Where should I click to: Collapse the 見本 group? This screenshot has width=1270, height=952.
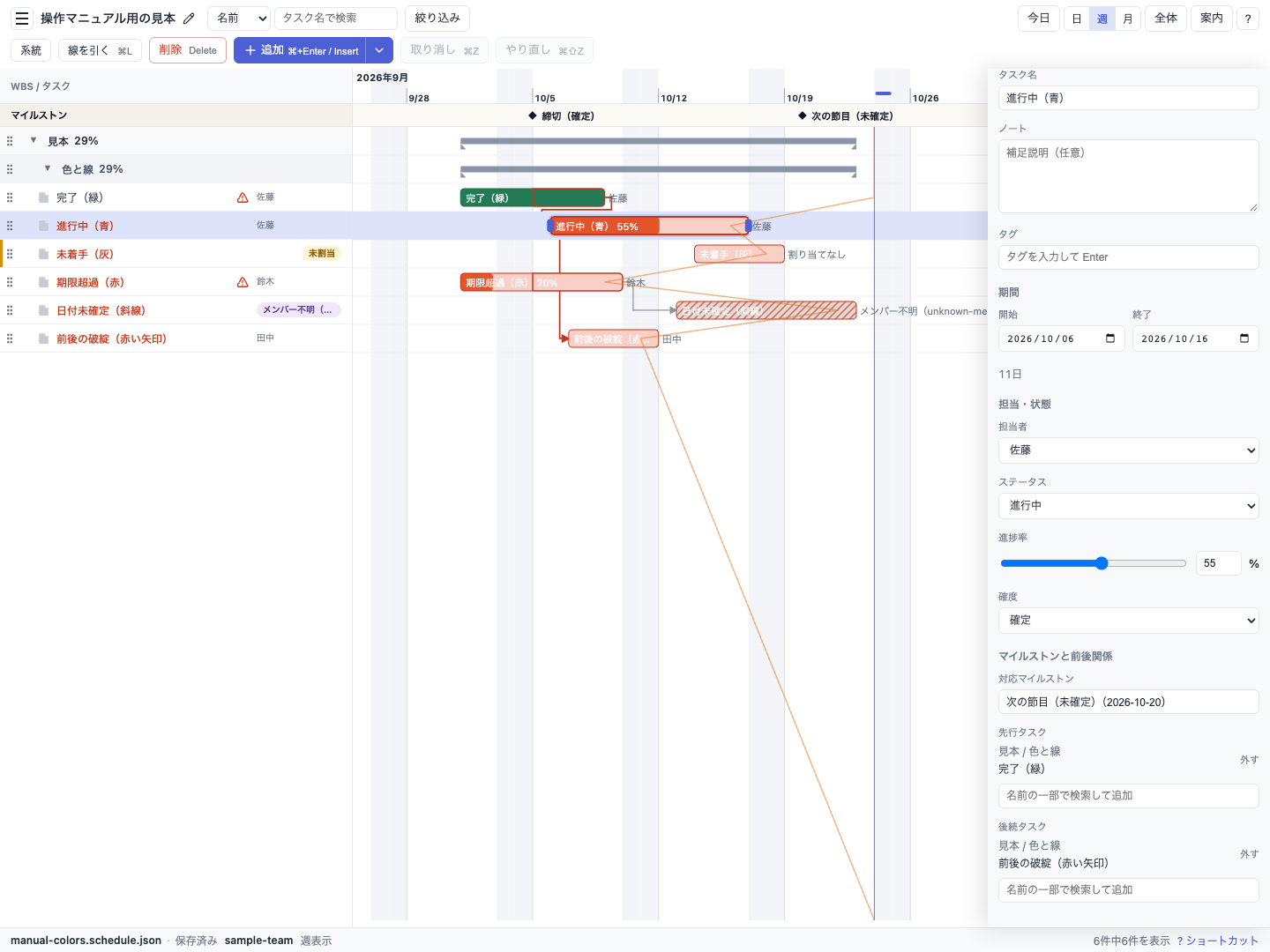pyautogui.click(x=34, y=140)
